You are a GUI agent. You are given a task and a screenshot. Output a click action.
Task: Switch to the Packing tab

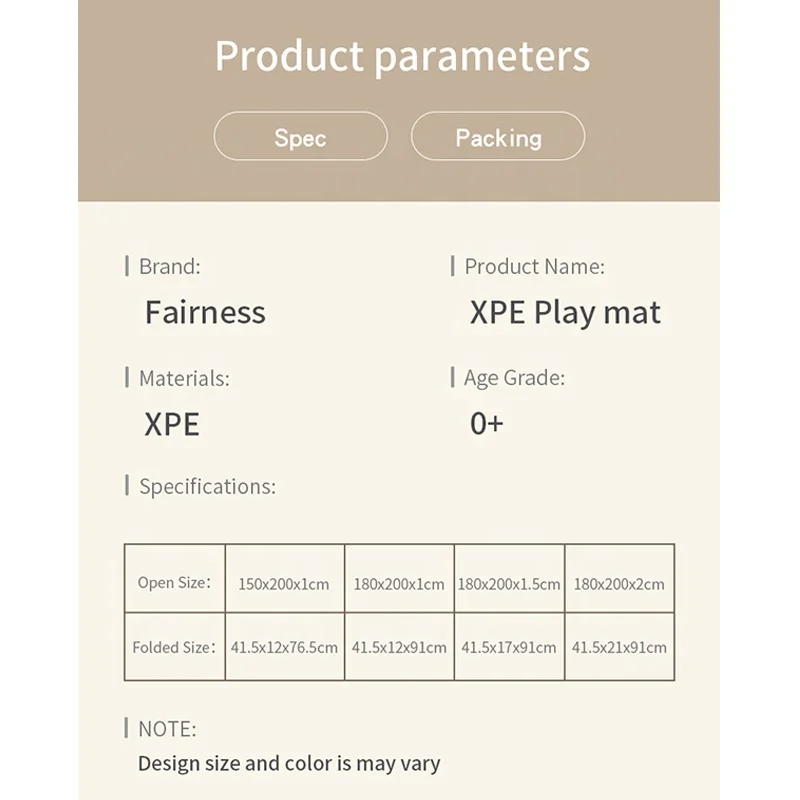[x=498, y=137]
